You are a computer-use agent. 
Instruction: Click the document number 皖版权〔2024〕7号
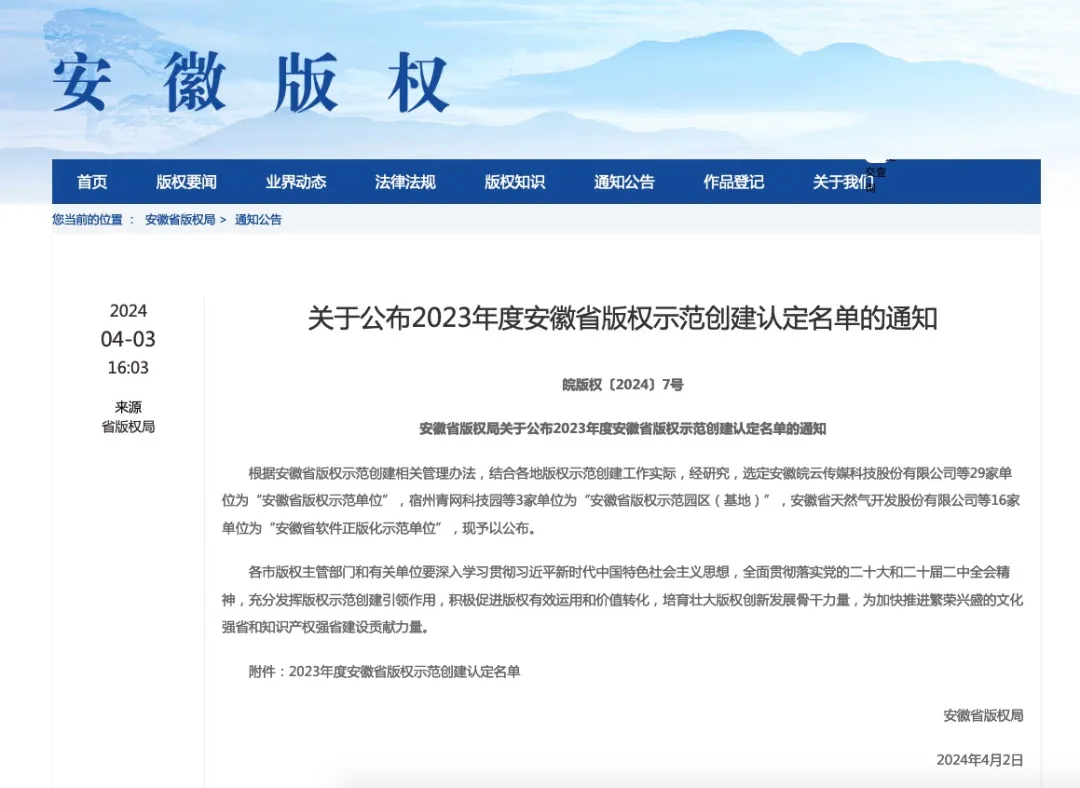623,384
